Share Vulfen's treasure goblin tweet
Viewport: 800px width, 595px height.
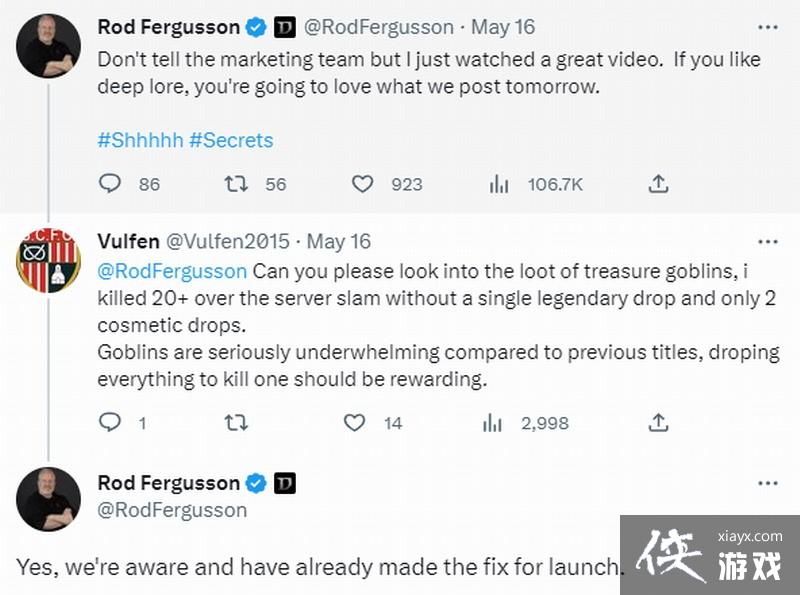pyautogui.click(x=658, y=423)
